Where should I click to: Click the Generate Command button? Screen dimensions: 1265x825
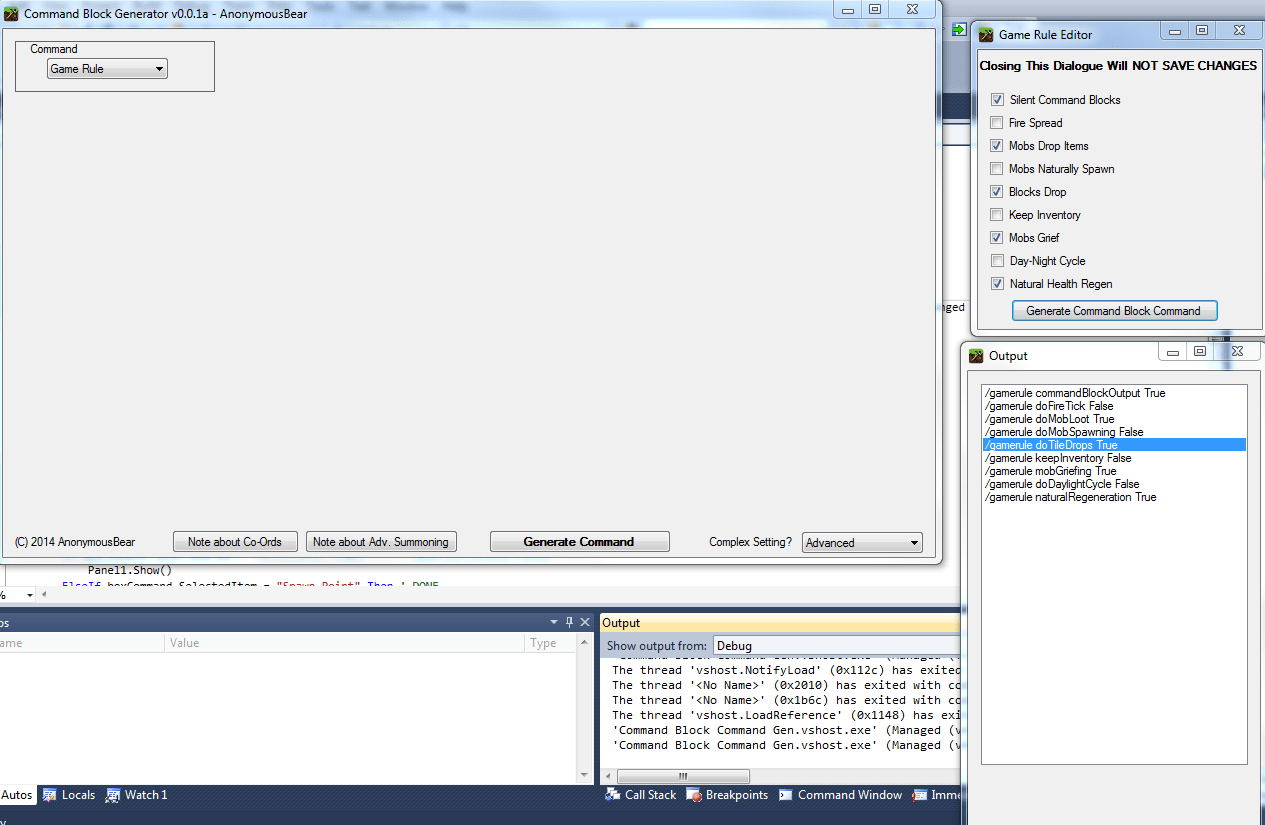(579, 541)
